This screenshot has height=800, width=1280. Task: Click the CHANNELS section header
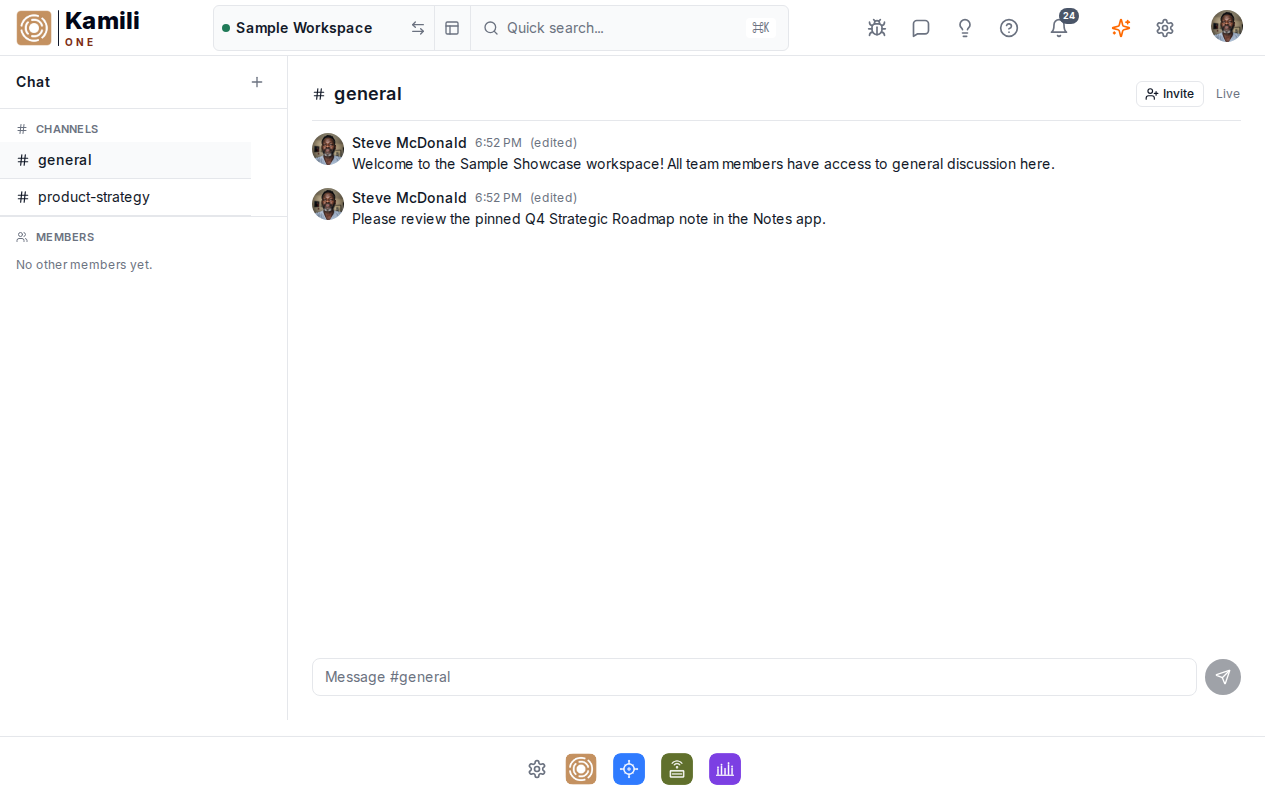(57, 129)
